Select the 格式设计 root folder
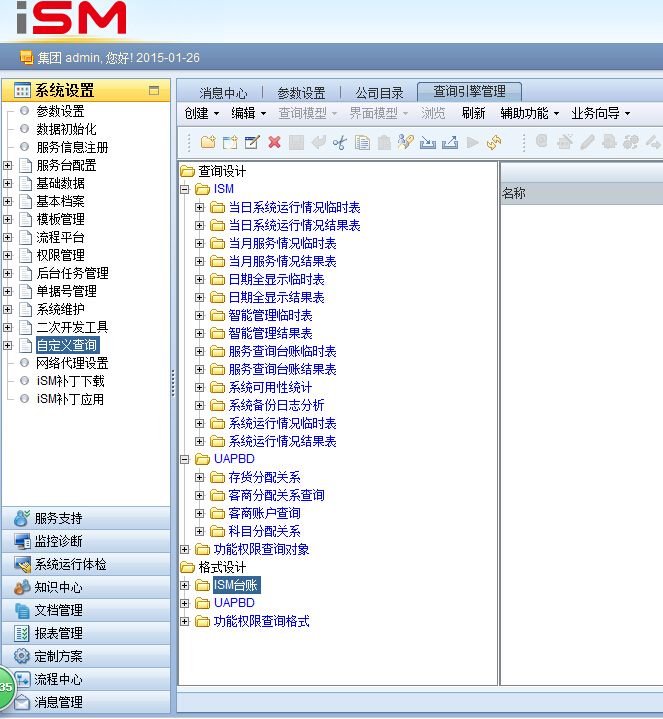Image resolution: width=663 pixels, height=719 pixels. click(222, 567)
